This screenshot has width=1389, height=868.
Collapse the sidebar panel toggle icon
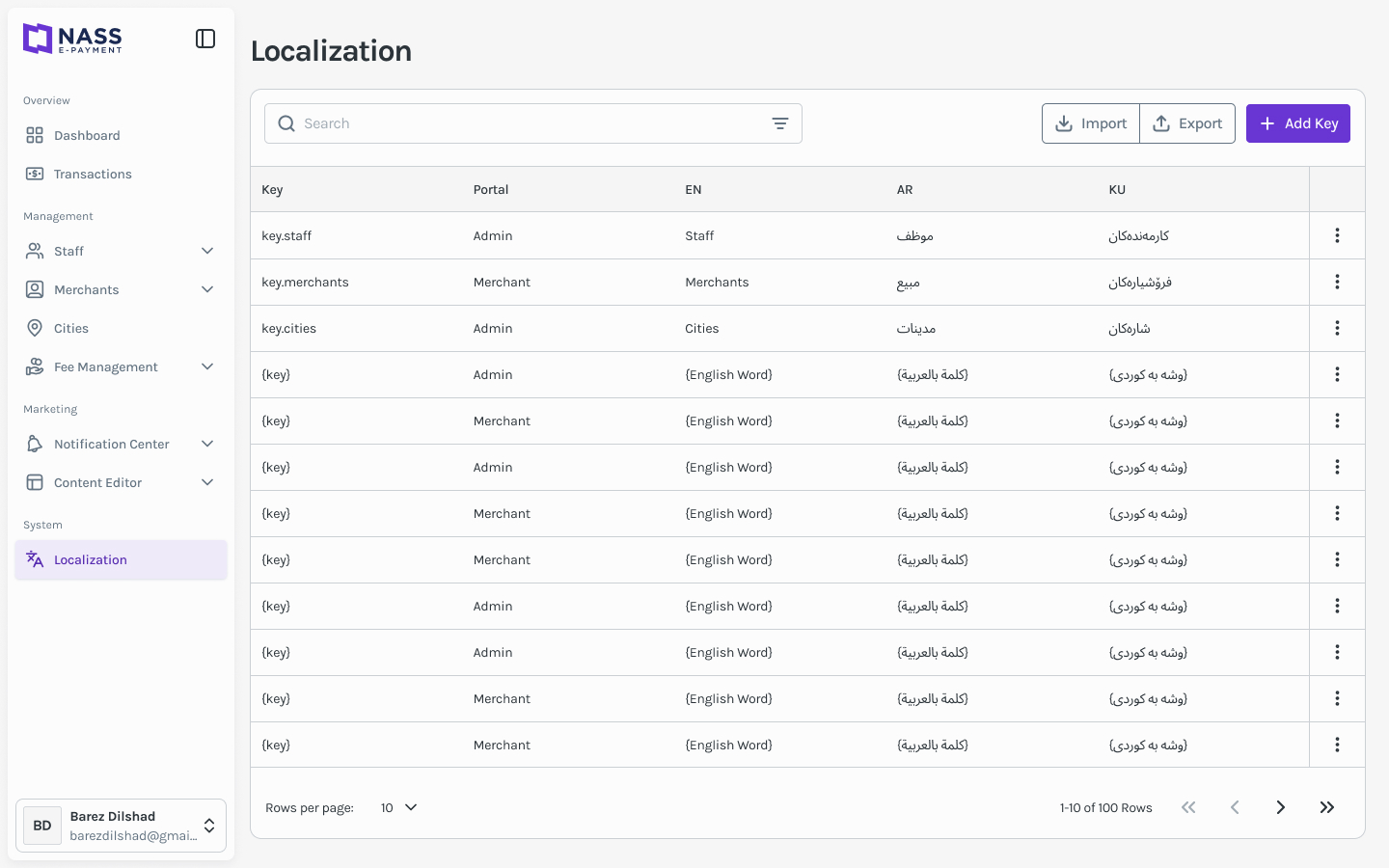pyautogui.click(x=205, y=39)
